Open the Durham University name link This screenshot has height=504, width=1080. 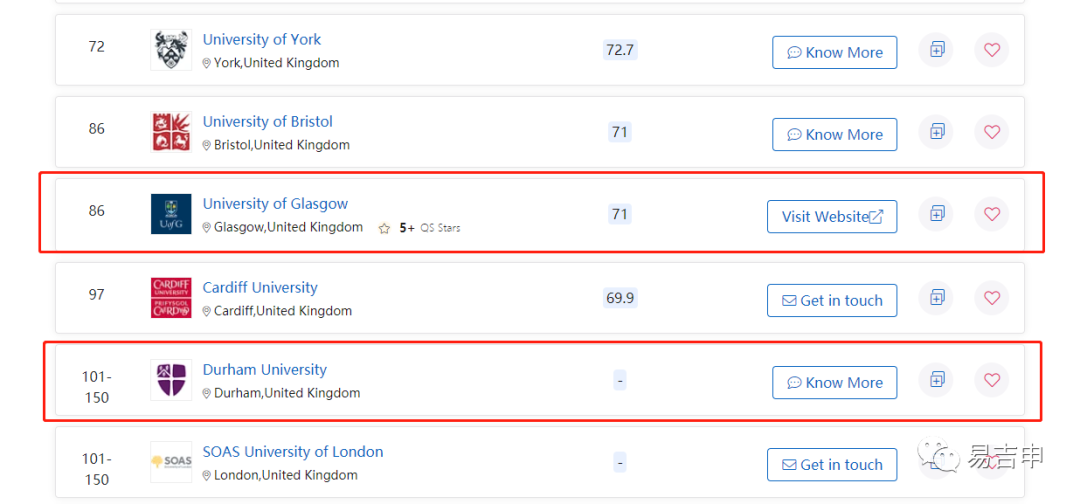pos(264,370)
